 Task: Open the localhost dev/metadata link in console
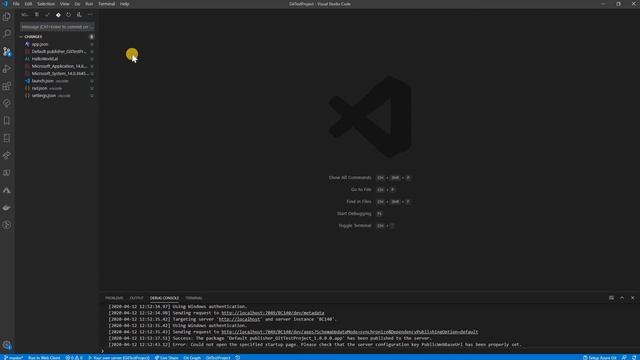click(x=273, y=313)
